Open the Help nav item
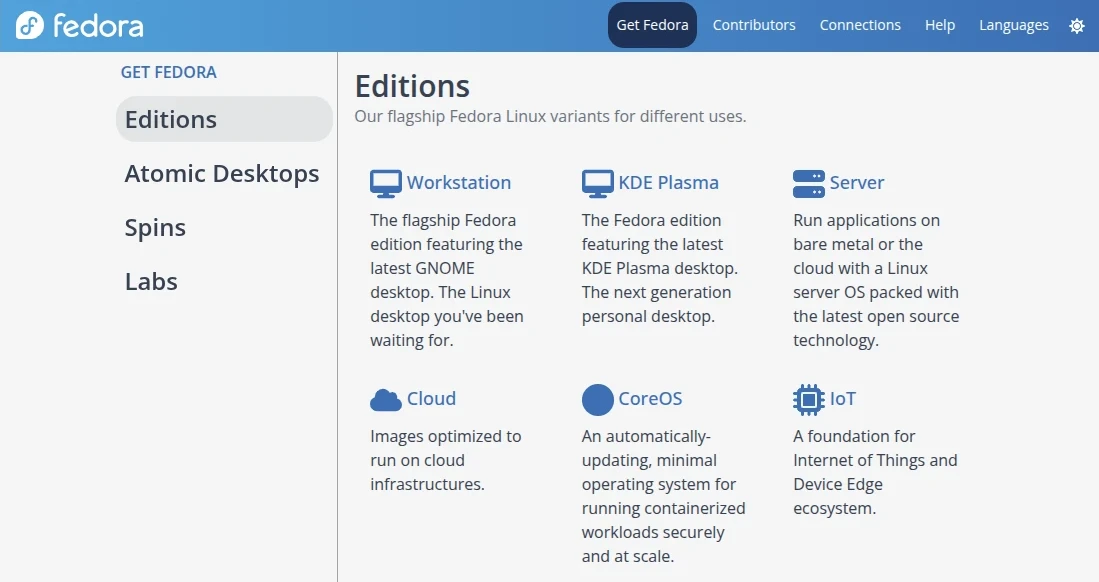1099x582 pixels. [x=939, y=25]
